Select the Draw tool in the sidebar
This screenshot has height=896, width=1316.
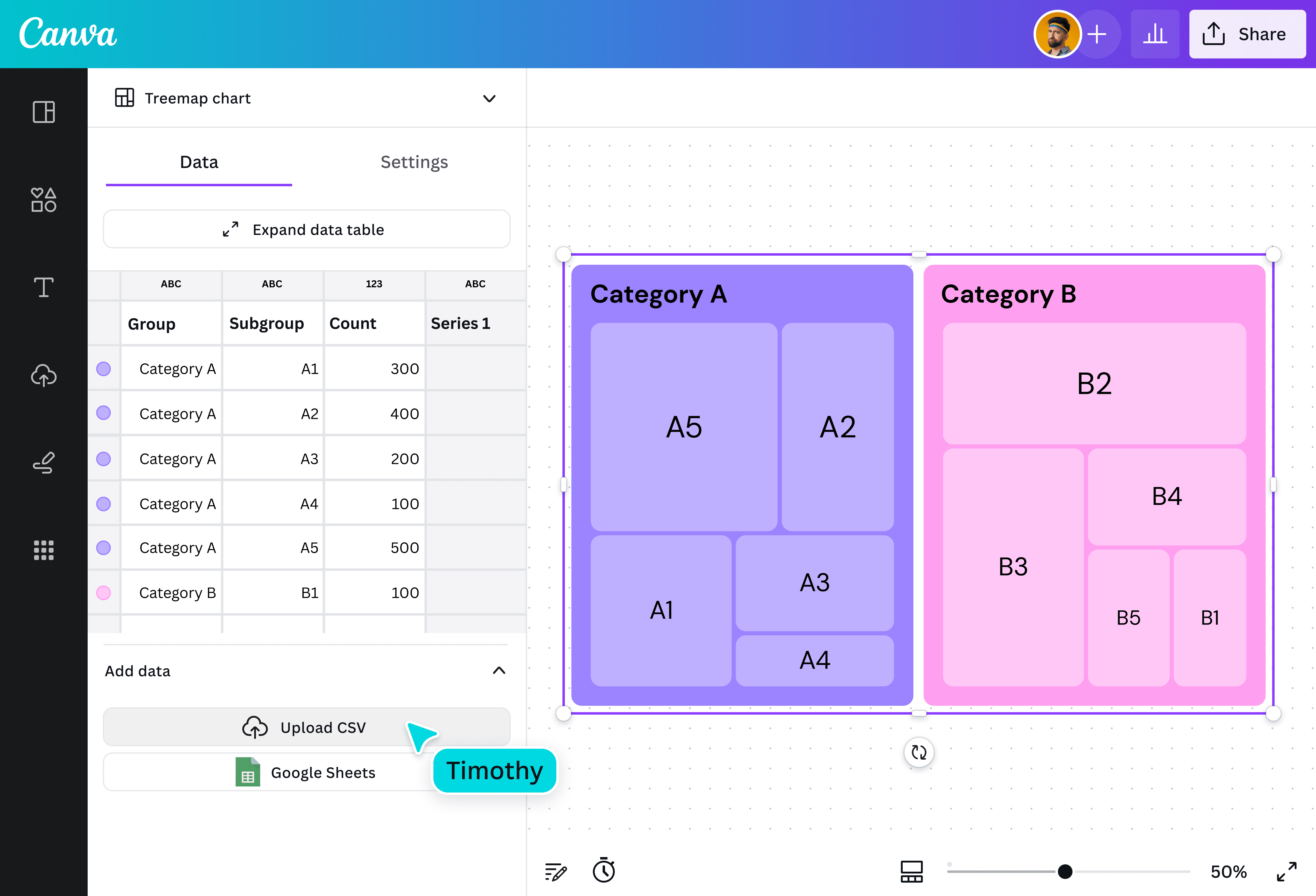(x=43, y=463)
